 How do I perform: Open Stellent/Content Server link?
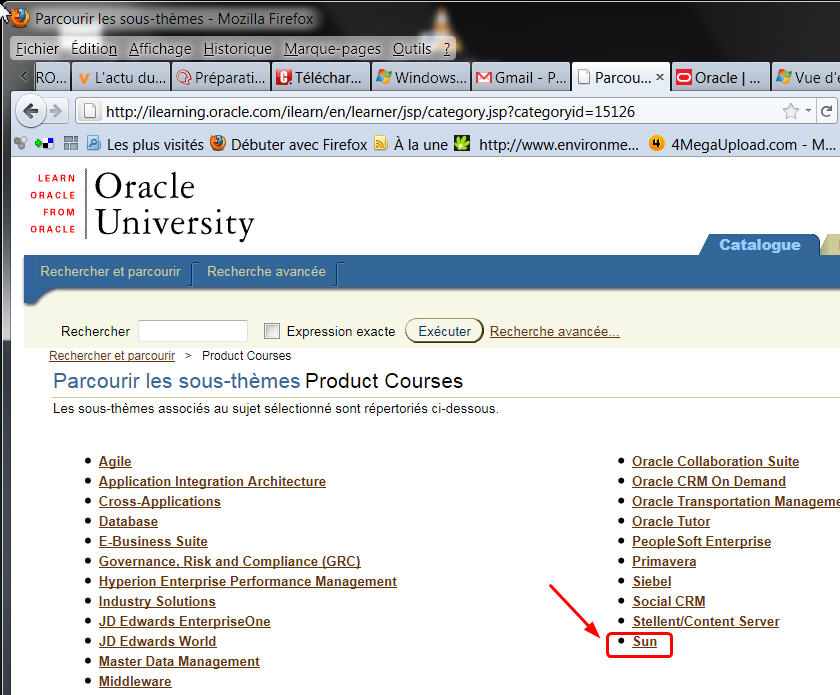pyautogui.click(x=706, y=621)
